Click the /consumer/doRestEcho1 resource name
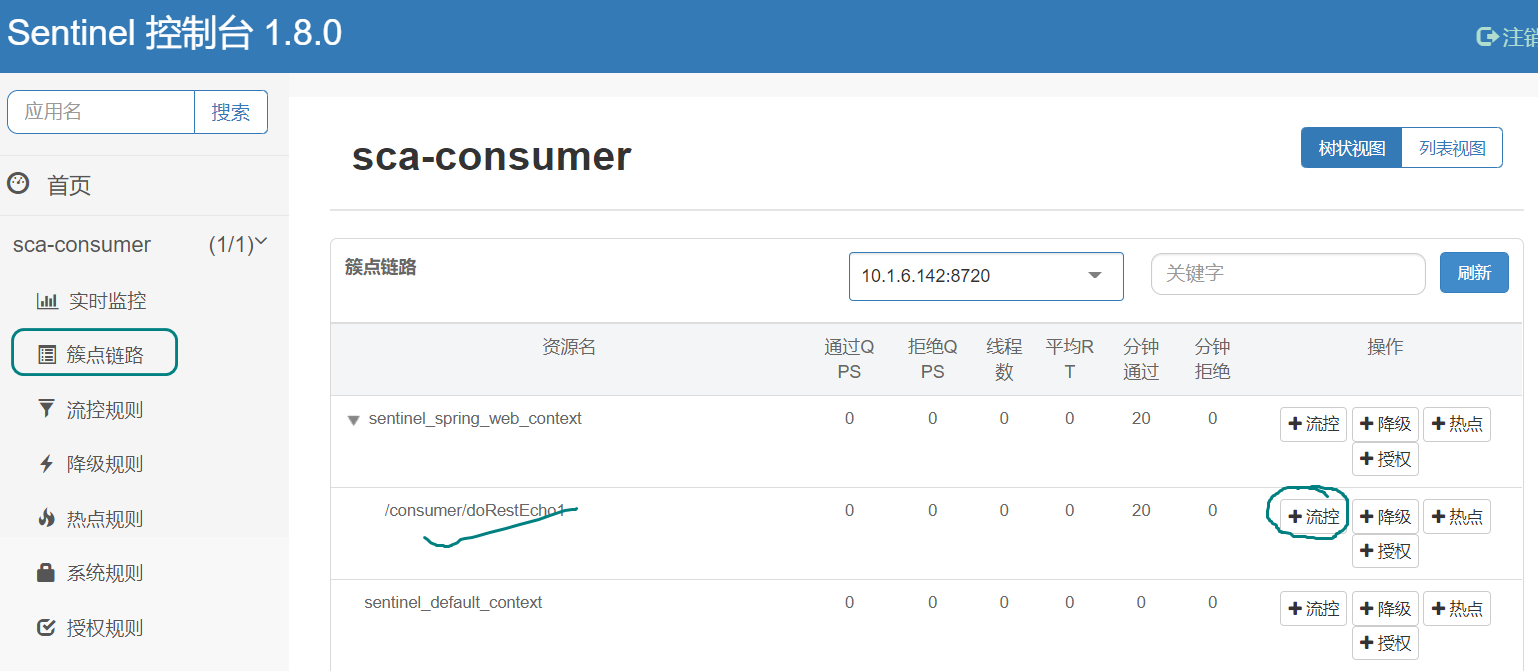The width and height of the screenshot is (1538, 671). click(475, 511)
